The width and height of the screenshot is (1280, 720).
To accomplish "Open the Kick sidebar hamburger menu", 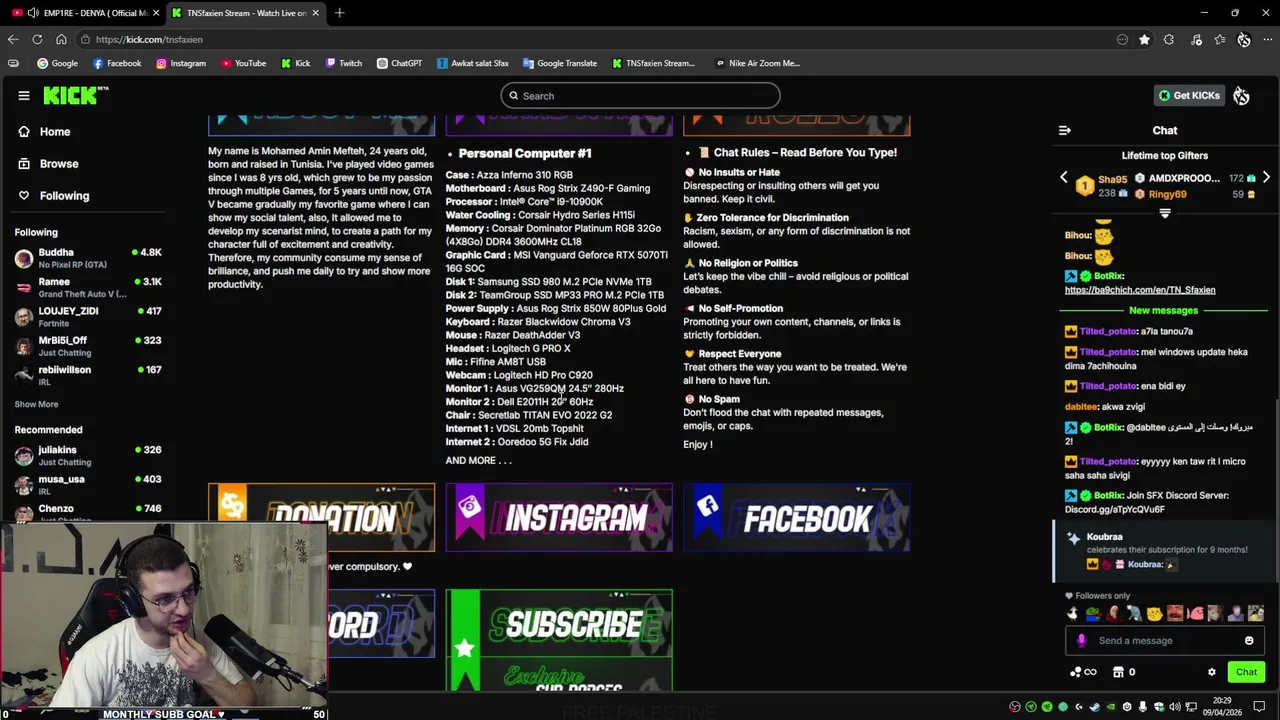I will [24, 96].
